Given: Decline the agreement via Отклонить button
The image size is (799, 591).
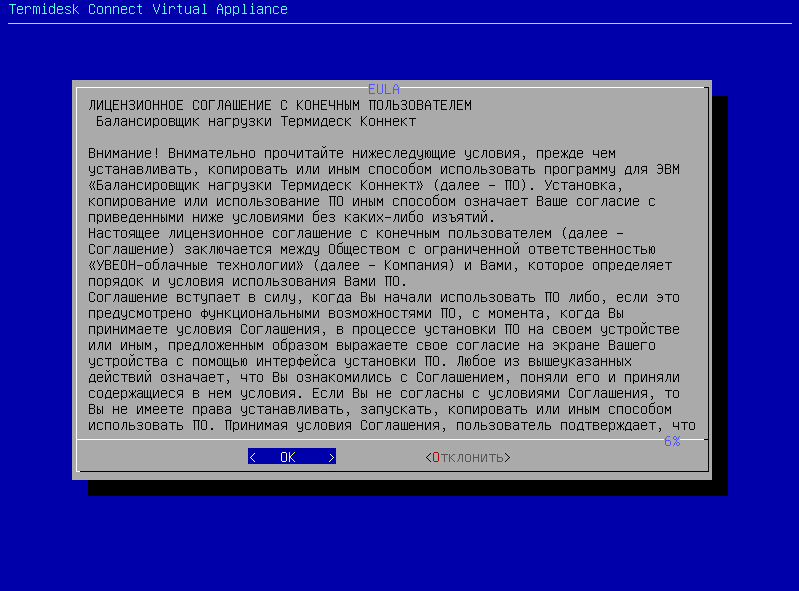Looking at the screenshot, I should (468, 457).
